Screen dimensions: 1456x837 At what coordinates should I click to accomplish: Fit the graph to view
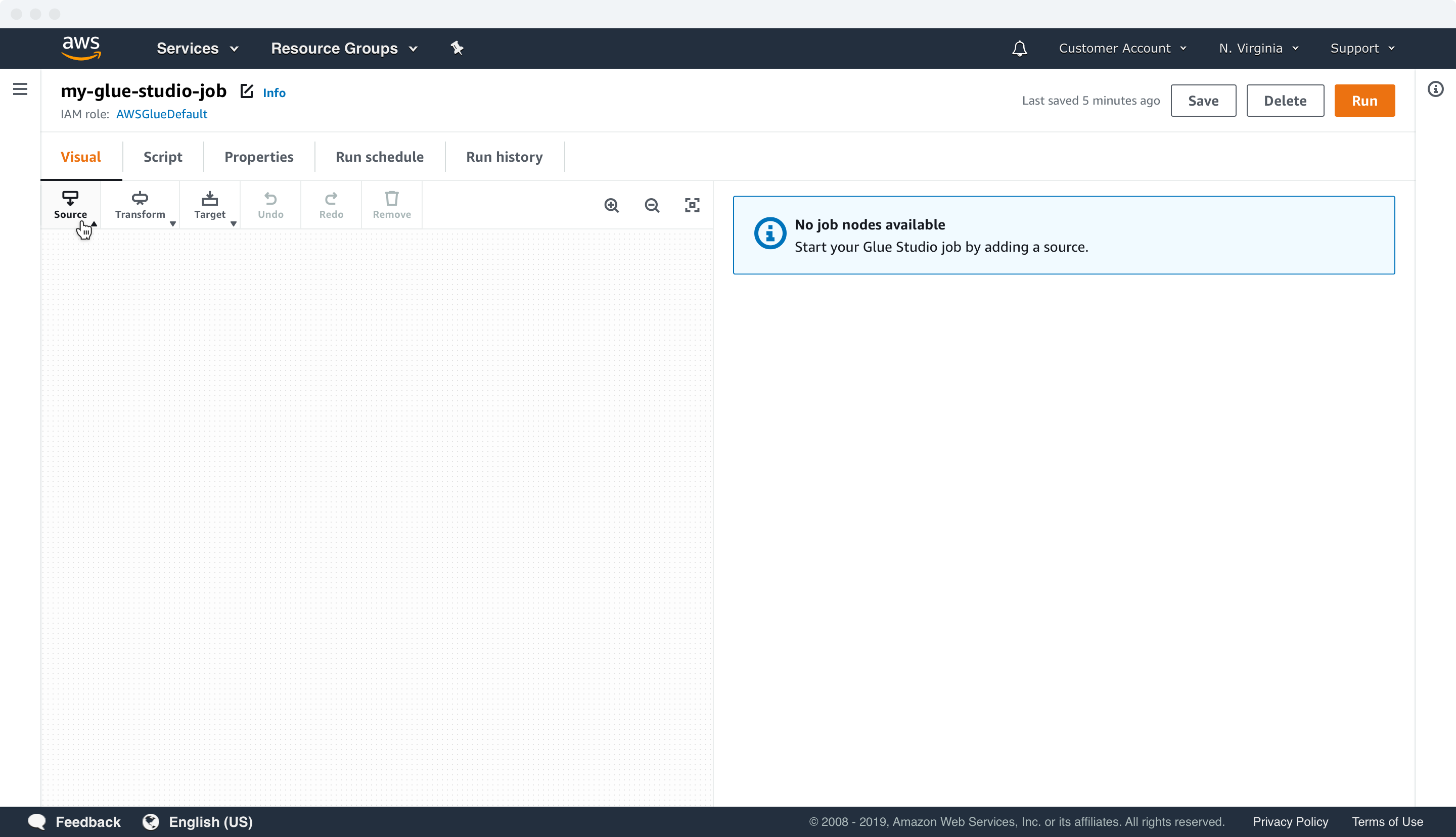point(692,205)
